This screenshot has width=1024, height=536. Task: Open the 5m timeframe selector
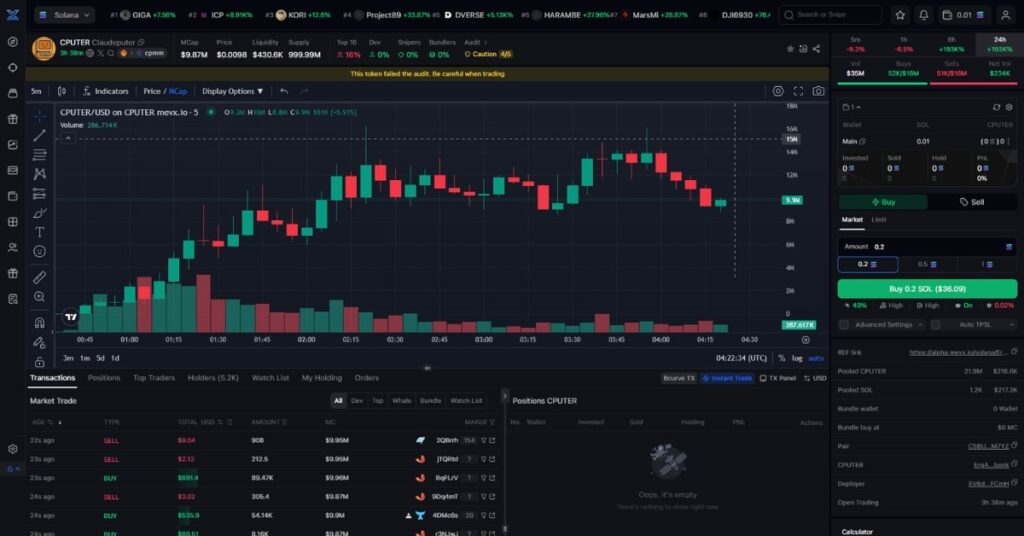[x=36, y=91]
